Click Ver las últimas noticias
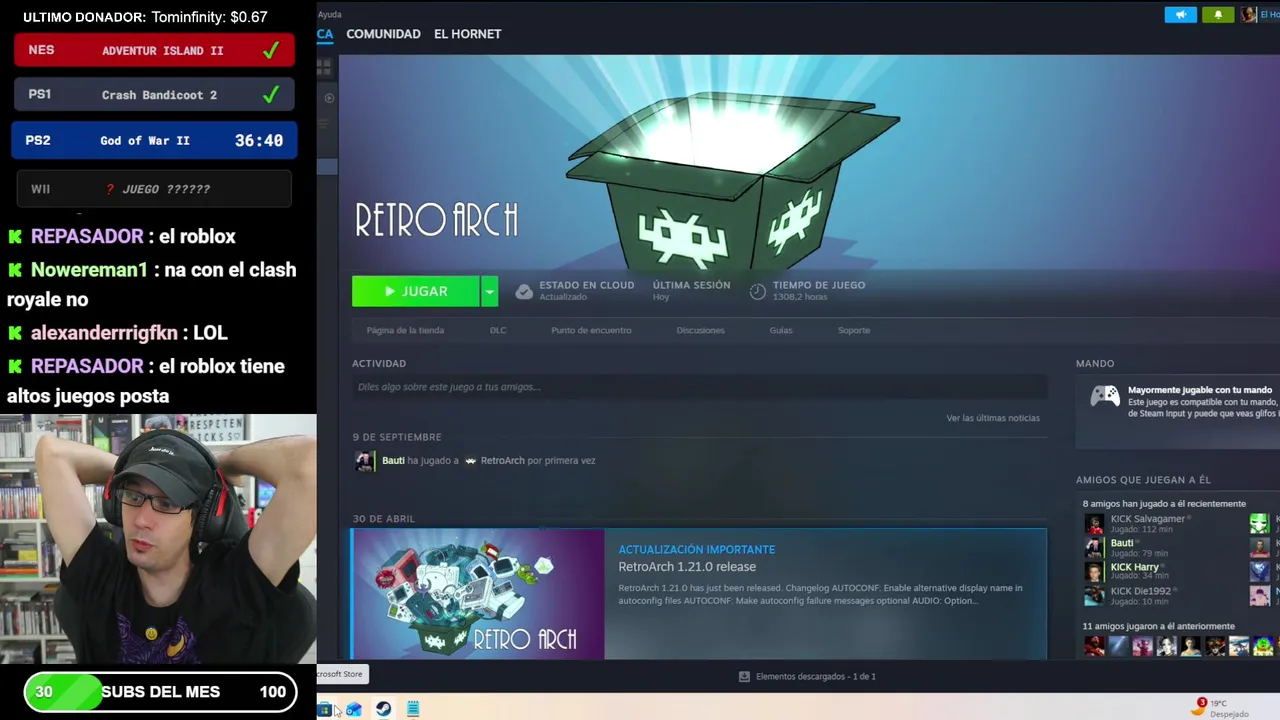1280x720 pixels. (993, 418)
